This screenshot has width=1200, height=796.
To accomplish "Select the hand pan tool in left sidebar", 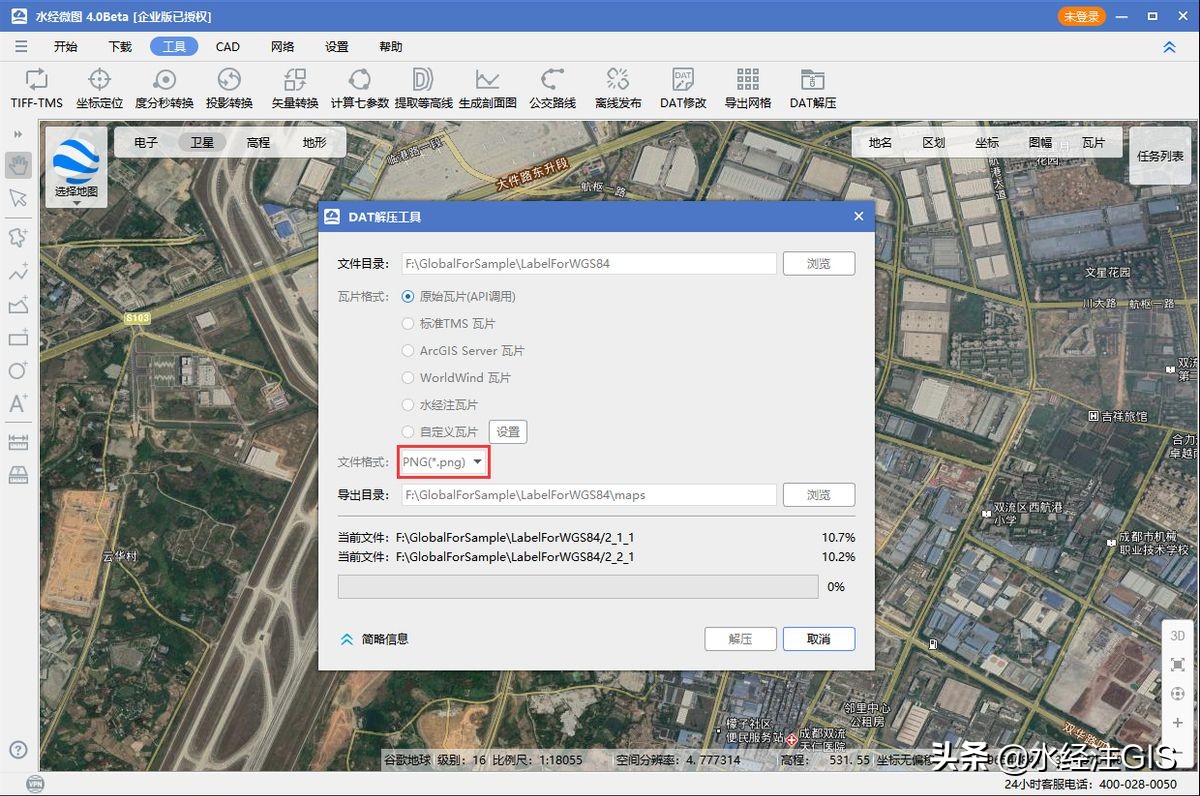I will [19, 165].
